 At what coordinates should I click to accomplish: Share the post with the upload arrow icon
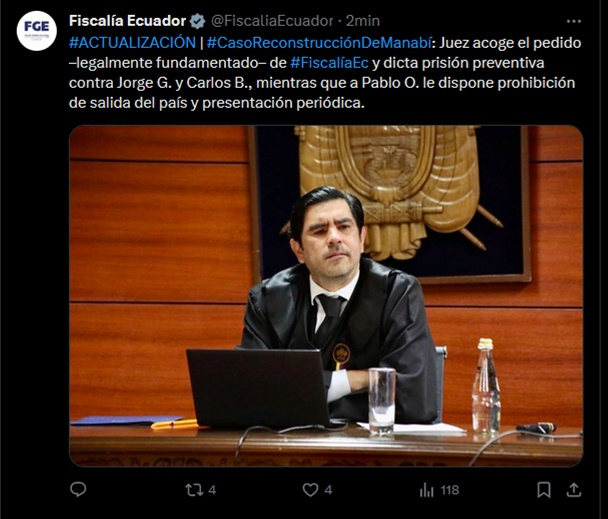pos(573,490)
